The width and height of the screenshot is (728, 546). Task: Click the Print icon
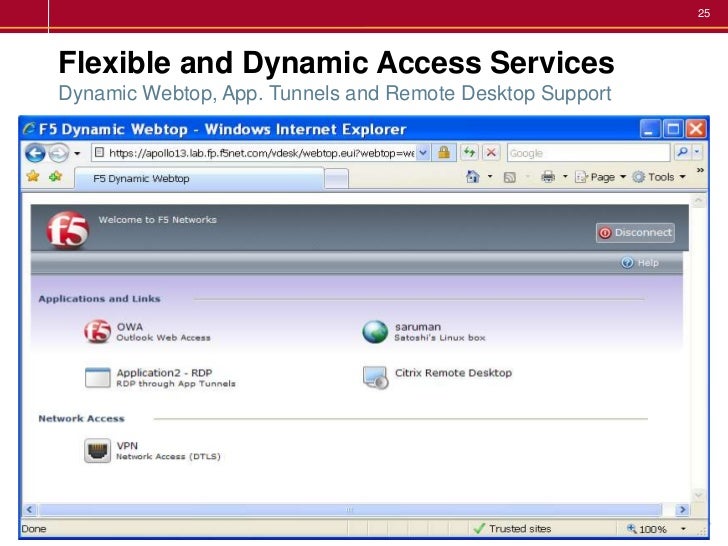point(548,176)
